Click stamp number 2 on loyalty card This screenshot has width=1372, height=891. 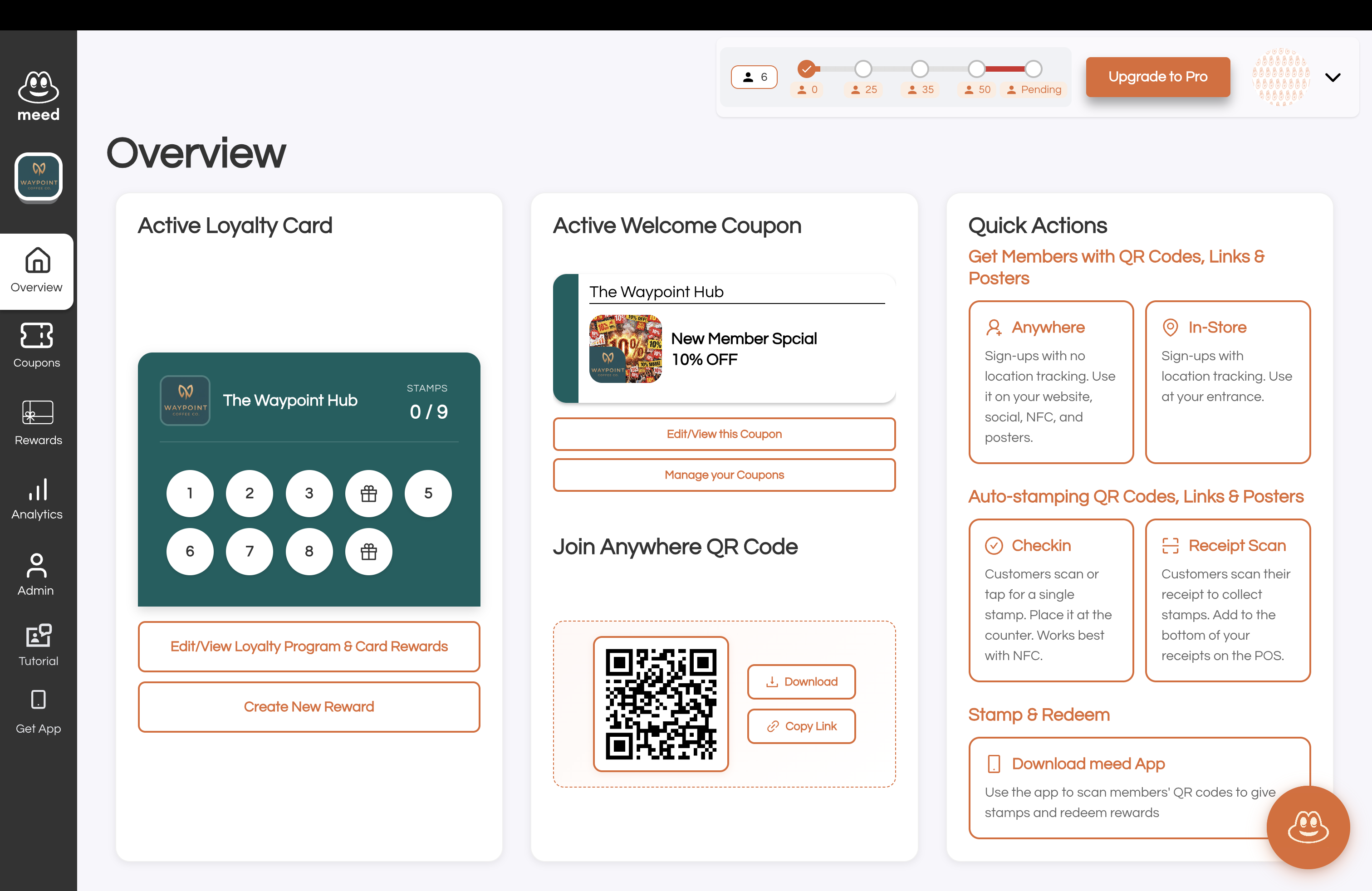(x=250, y=493)
